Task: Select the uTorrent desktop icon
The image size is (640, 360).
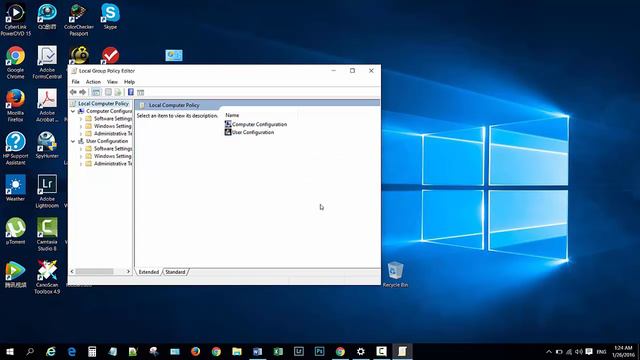Action: point(16,231)
